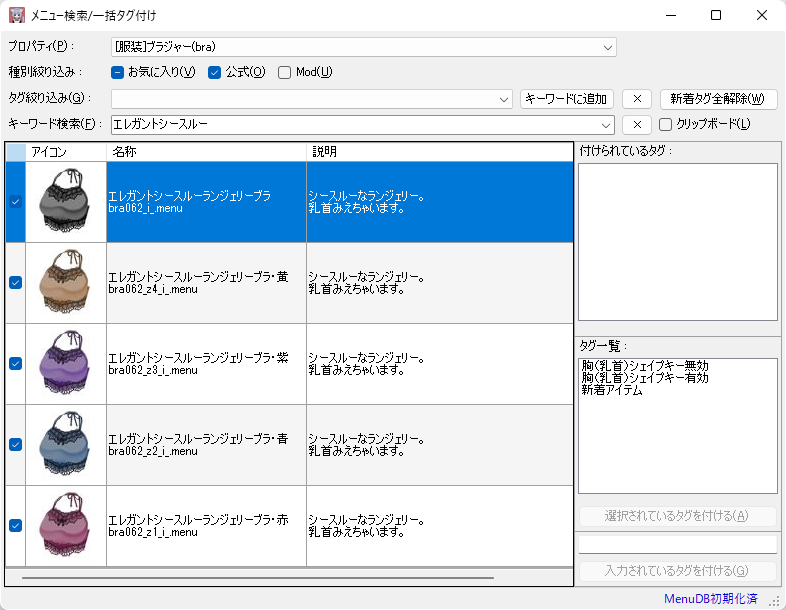The height and width of the screenshot is (610, 786).
Task: Expand the タグ絞り込み dropdown
Action: point(503,99)
